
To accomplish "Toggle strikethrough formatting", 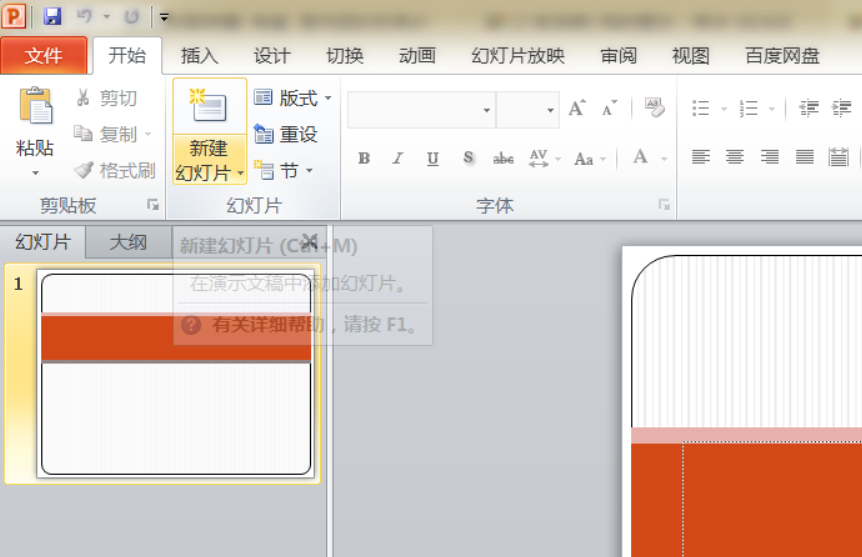I will [x=503, y=159].
